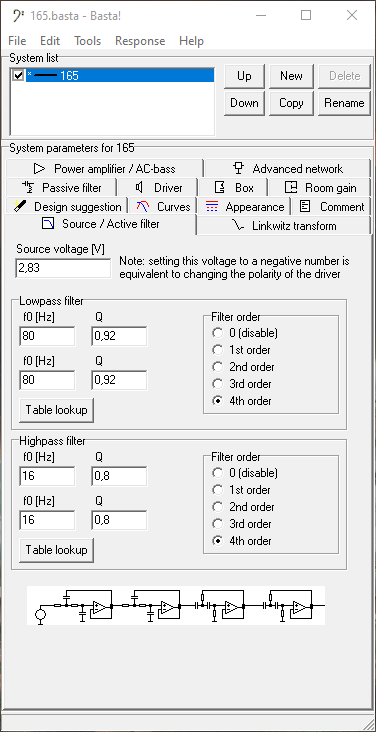Open the Comment tab

pyautogui.click(x=331, y=206)
